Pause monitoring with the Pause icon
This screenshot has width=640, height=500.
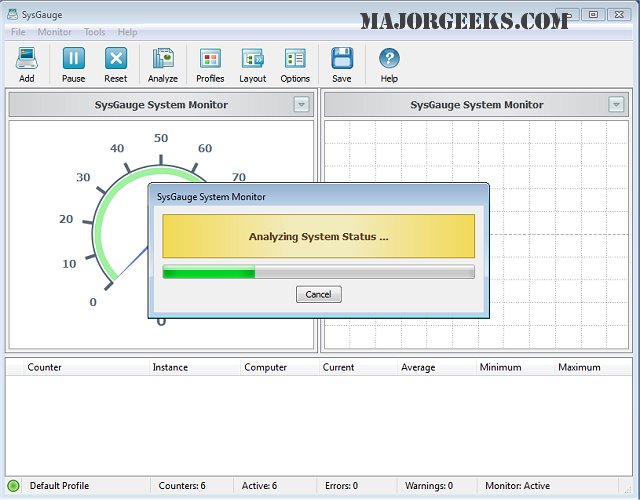(73, 58)
